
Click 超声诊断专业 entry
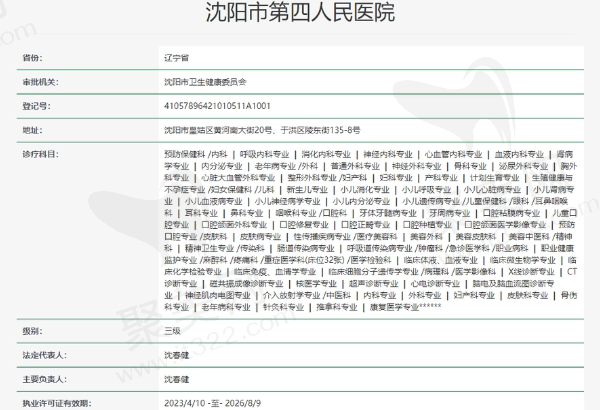[x=374, y=284]
